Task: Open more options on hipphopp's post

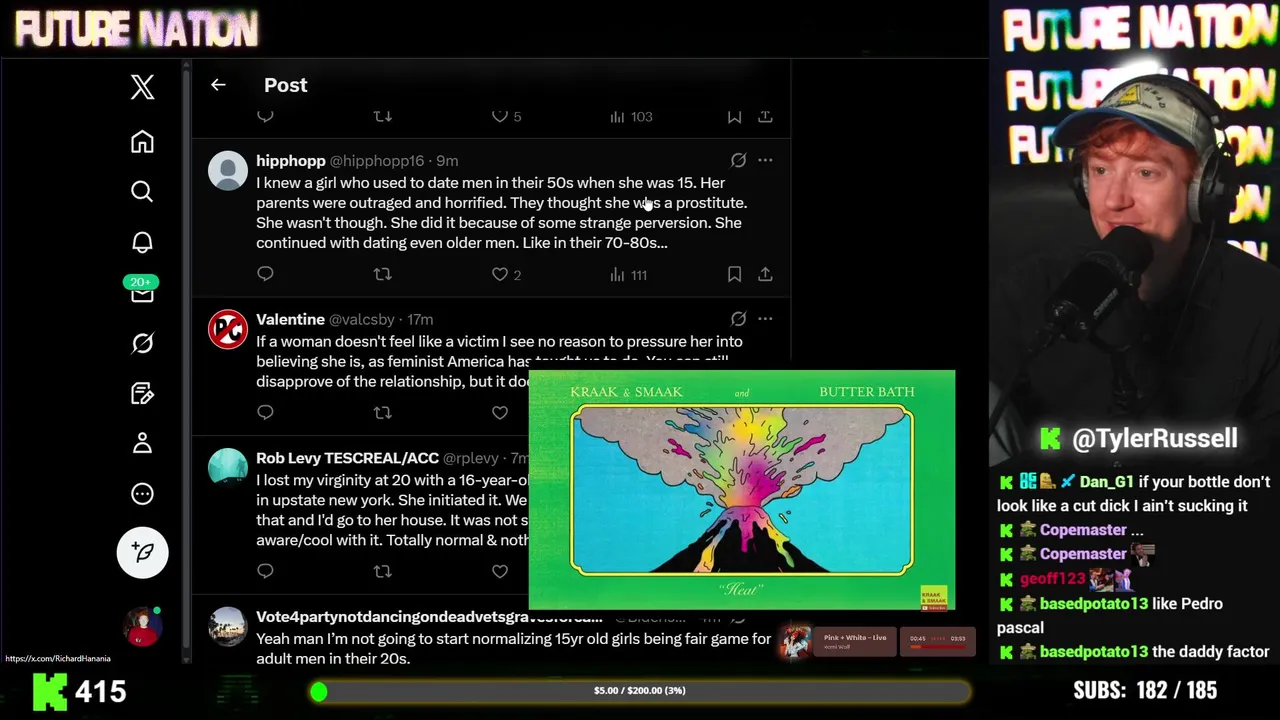Action: (765, 160)
